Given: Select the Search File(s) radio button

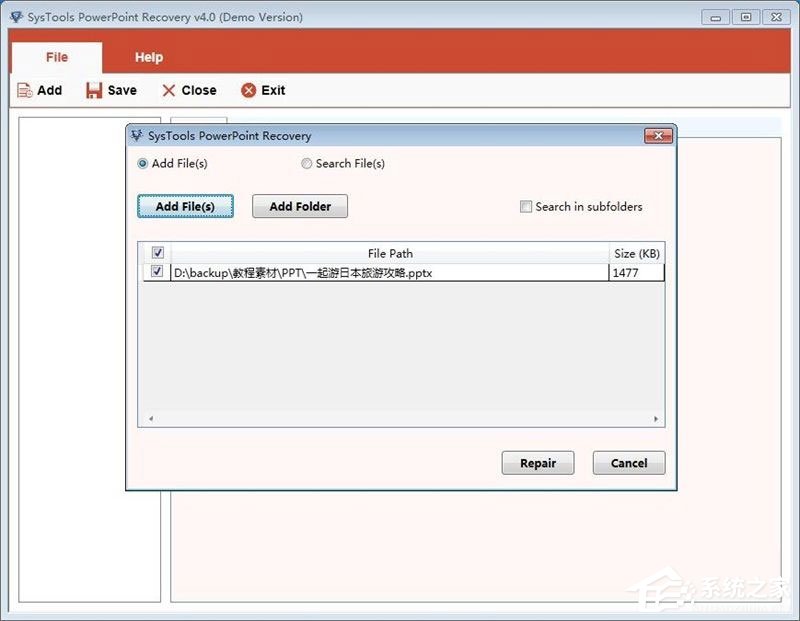Looking at the screenshot, I should [307, 163].
